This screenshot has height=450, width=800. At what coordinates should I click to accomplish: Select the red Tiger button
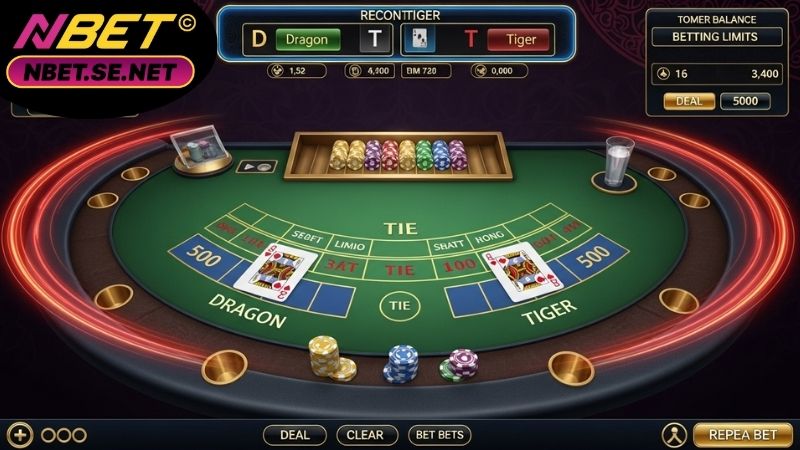[x=519, y=39]
